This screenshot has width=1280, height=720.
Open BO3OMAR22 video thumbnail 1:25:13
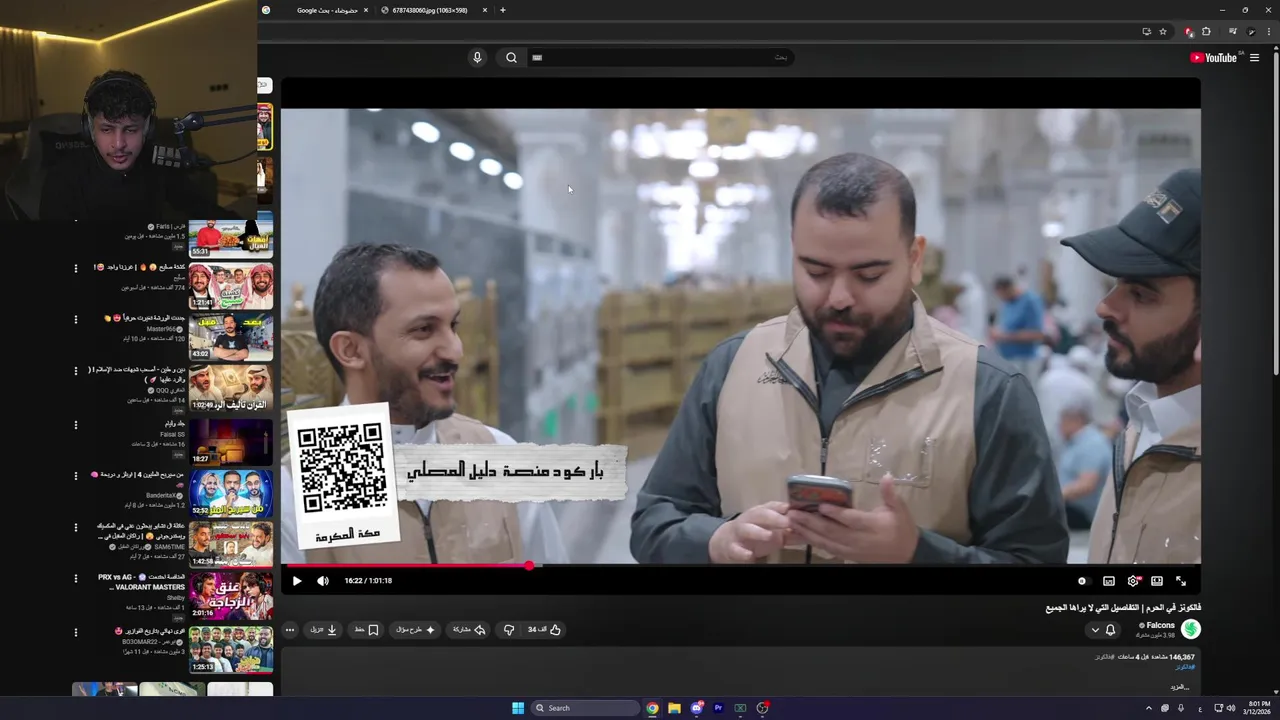231,649
